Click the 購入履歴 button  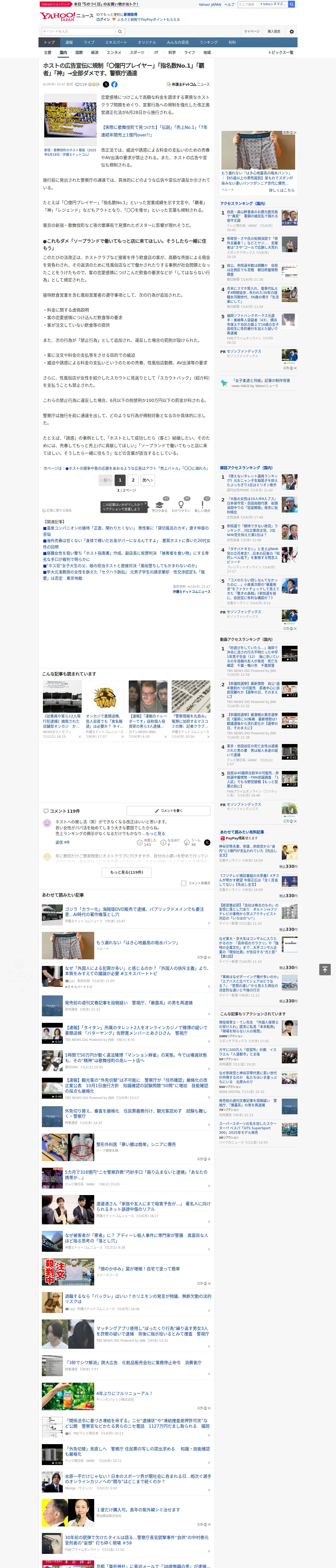click(x=274, y=32)
